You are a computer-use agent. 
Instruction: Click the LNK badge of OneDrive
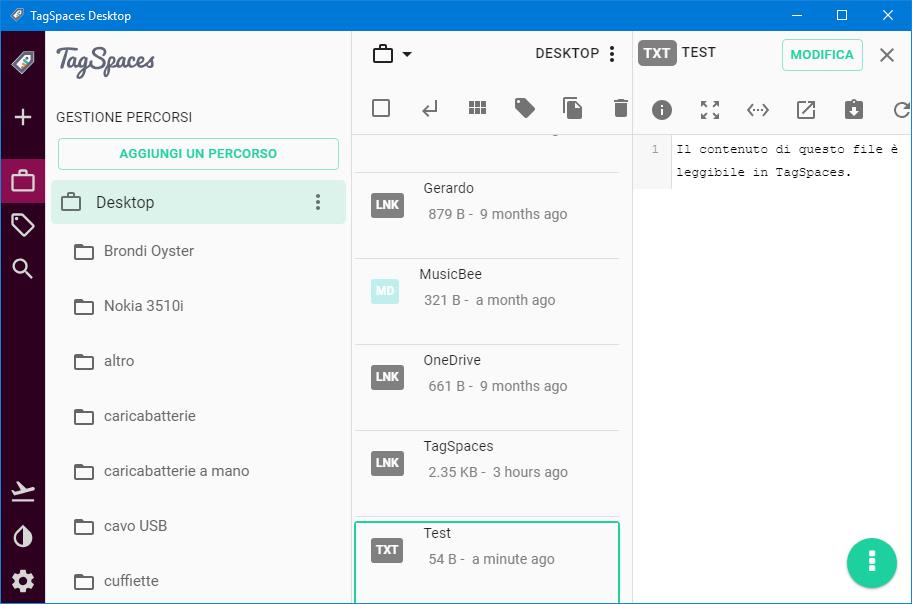pyautogui.click(x=387, y=377)
